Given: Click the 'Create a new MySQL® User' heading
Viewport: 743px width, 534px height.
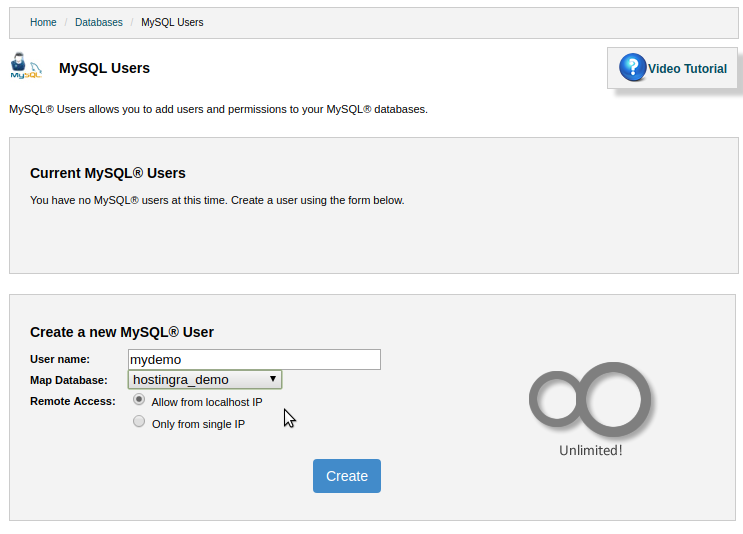Looking at the screenshot, I should [122, 332].
